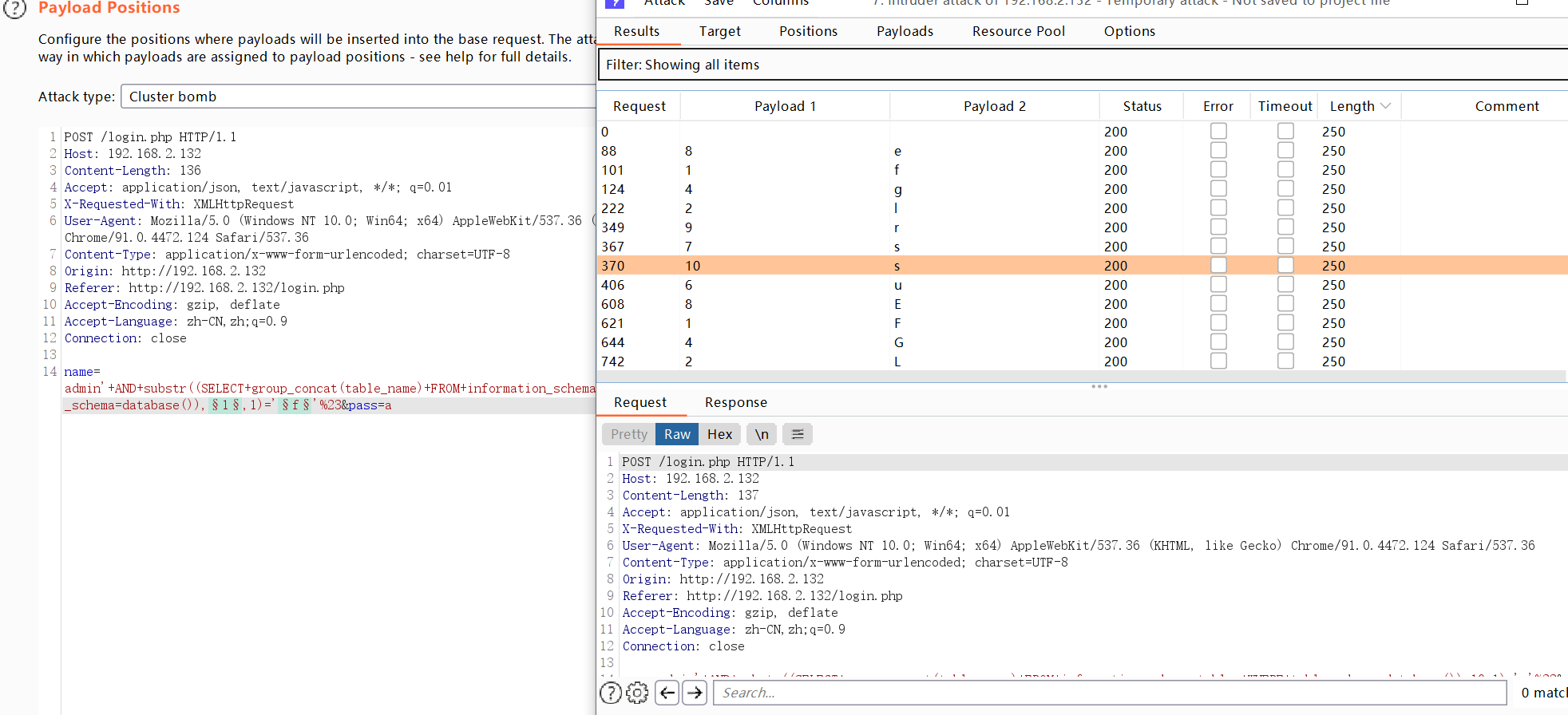
Task: Select result row with request 608
Action: point(1083,303)
